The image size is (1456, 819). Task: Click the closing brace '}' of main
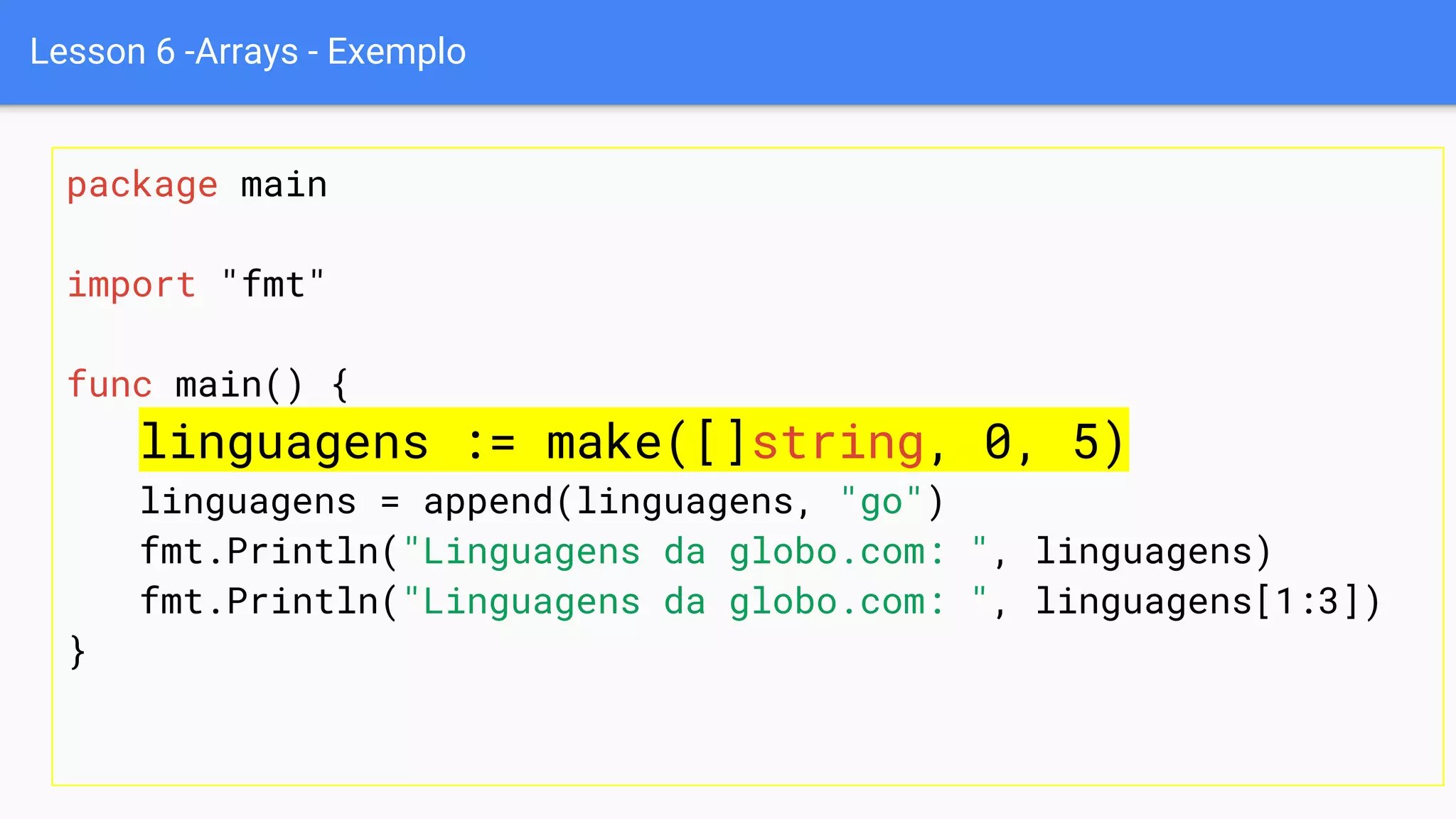point(77,651)
